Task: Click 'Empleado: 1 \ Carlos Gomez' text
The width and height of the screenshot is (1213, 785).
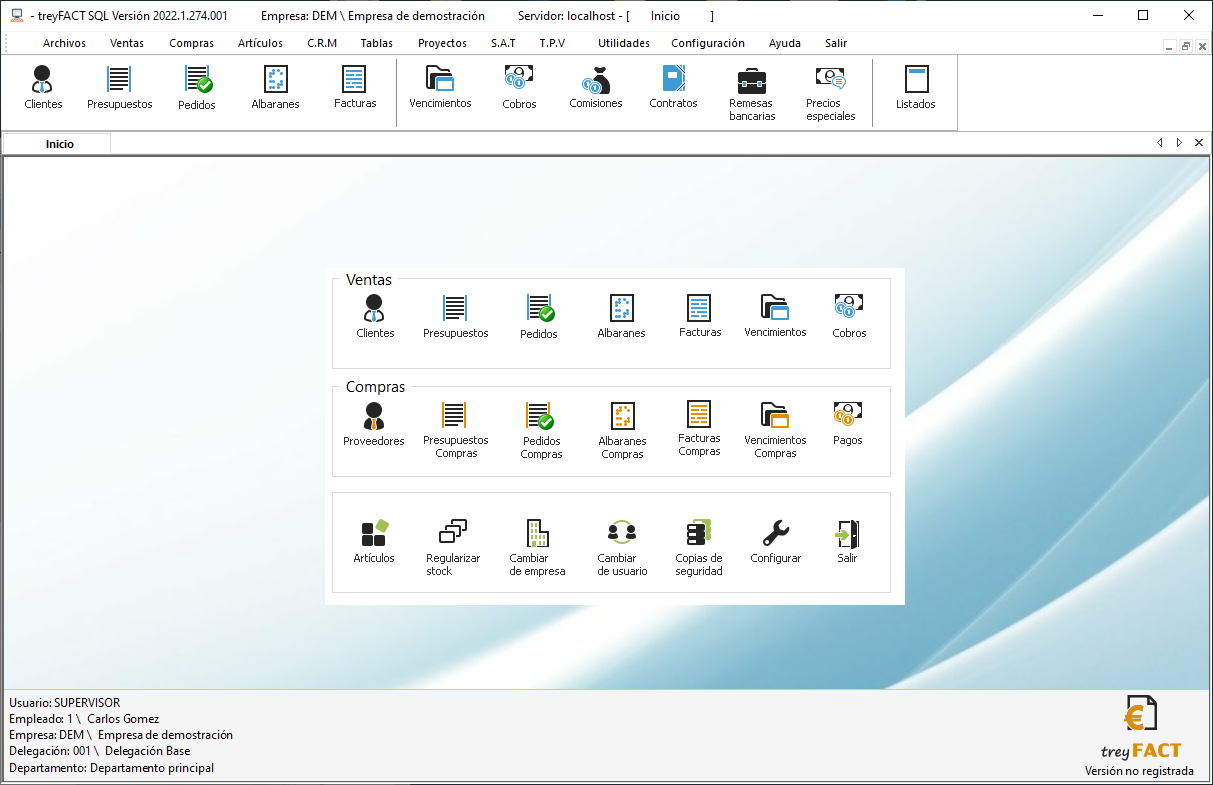Action: click(x=84, y=719)
